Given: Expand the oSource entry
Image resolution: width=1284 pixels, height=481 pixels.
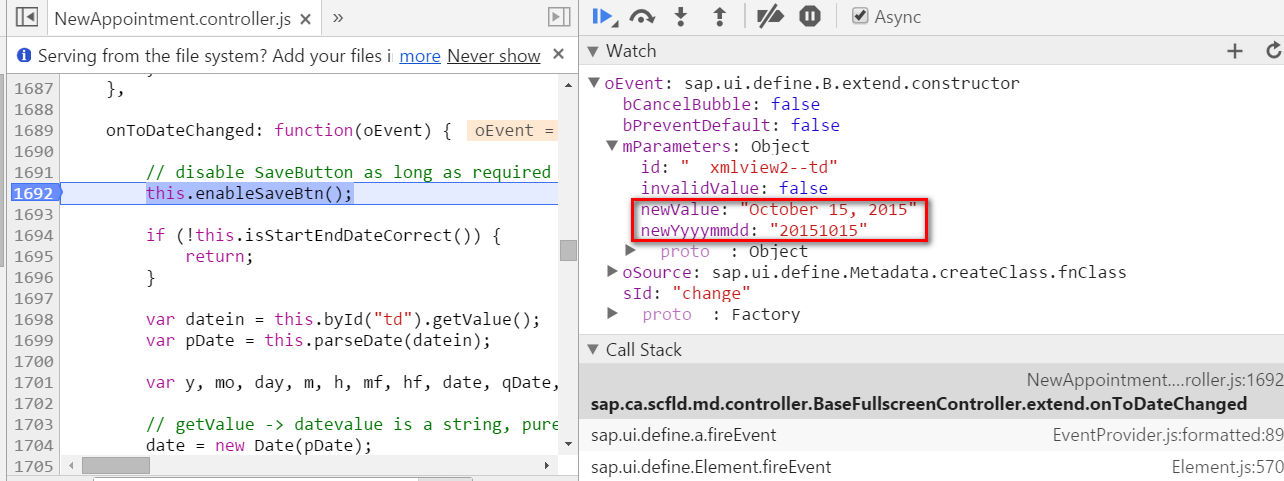Looking at the screenshot, I should click(612, 272).
